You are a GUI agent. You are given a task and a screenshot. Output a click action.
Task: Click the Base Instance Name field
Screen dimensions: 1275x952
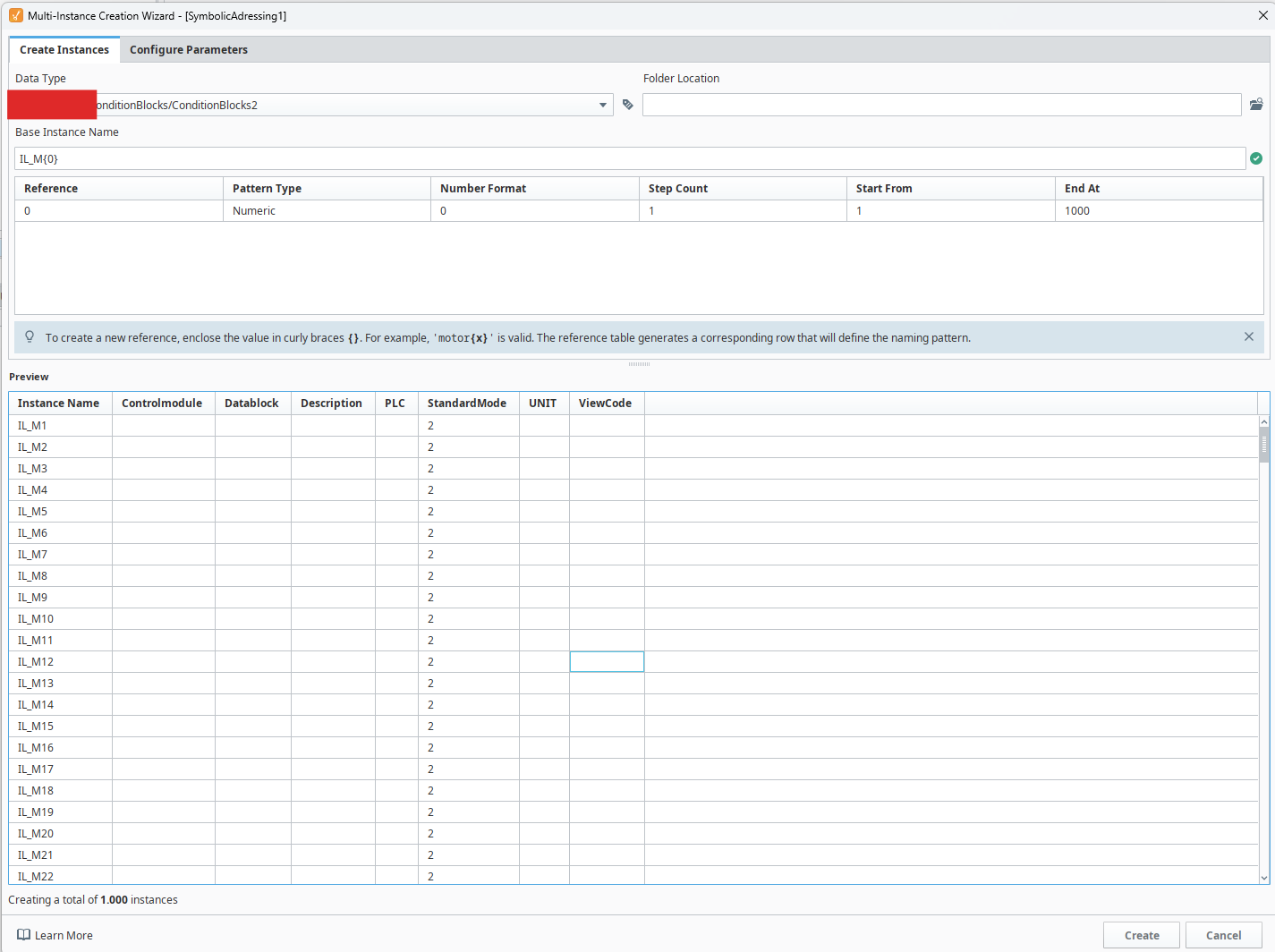pos(631,158)
